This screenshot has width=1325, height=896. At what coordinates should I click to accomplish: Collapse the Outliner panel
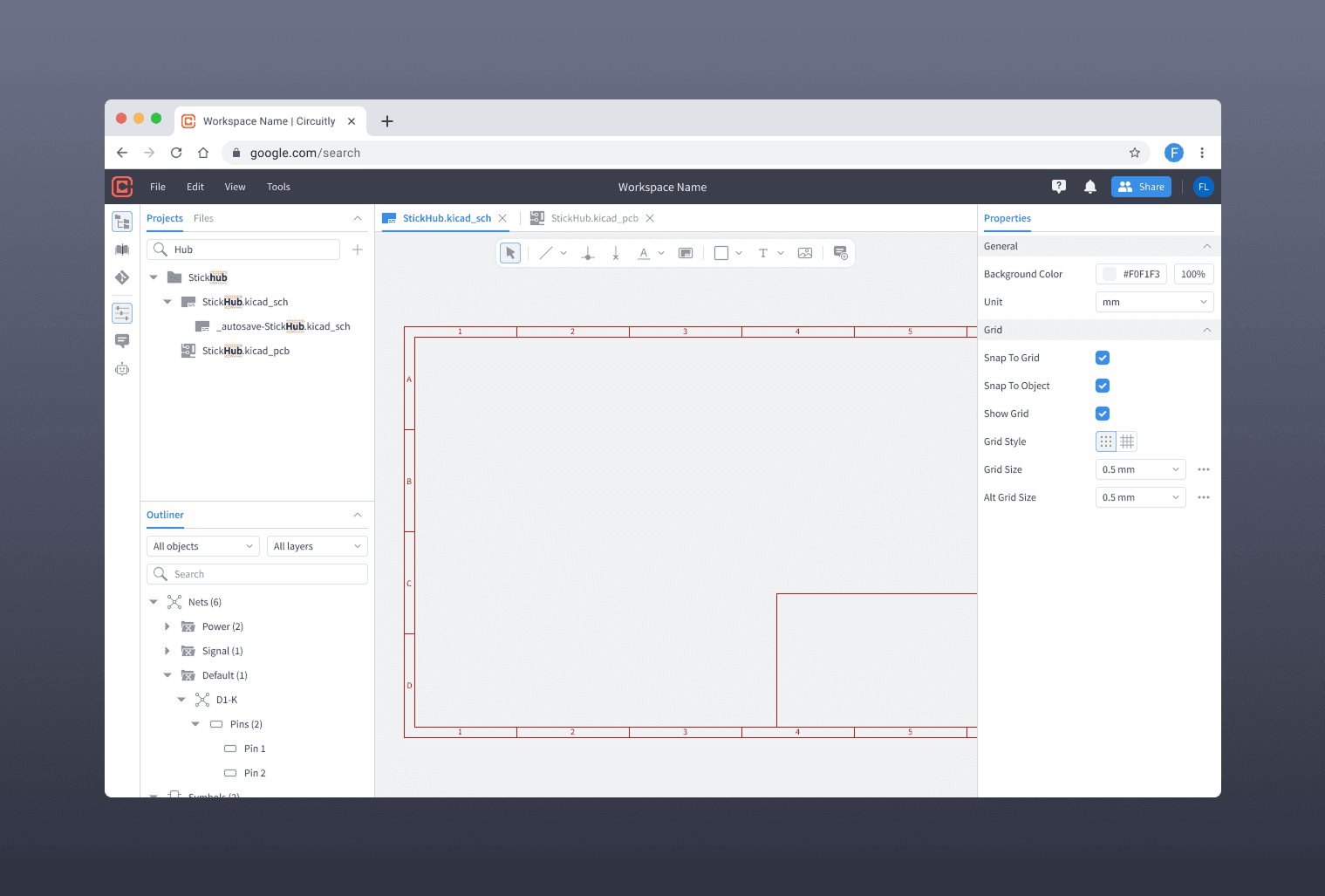358,515
